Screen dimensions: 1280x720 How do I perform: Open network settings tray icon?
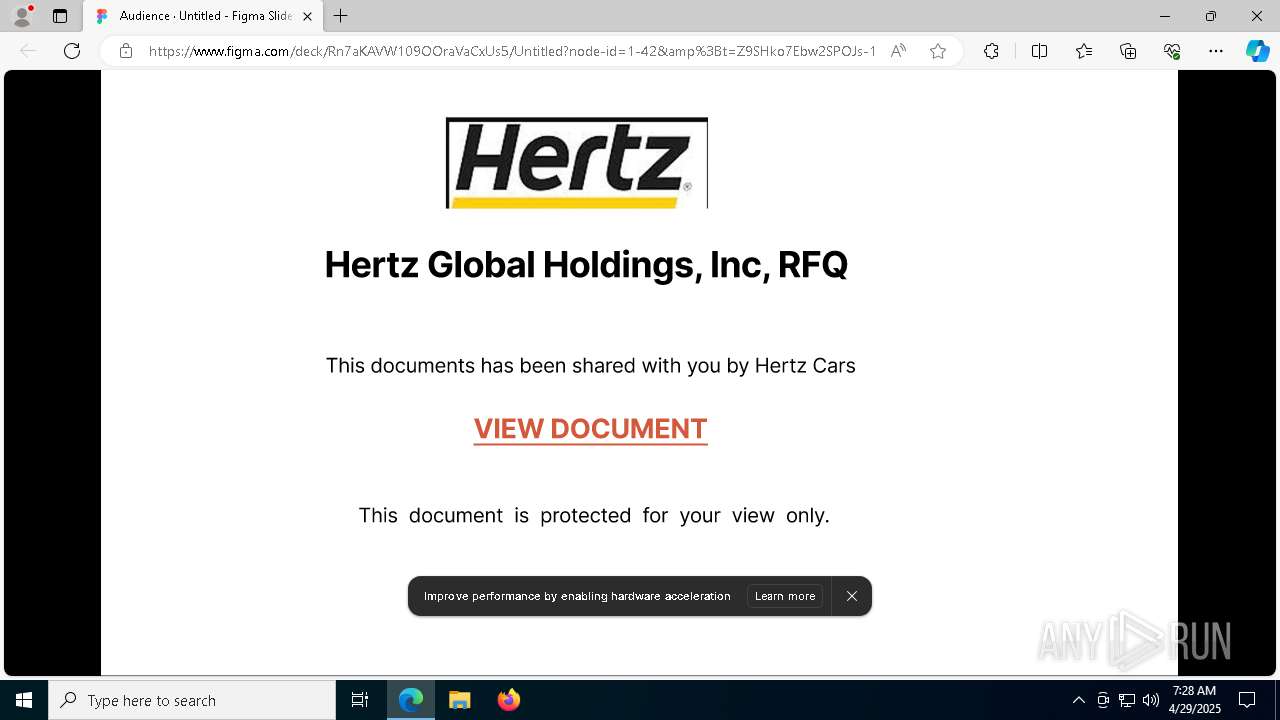coord(1127,700)
